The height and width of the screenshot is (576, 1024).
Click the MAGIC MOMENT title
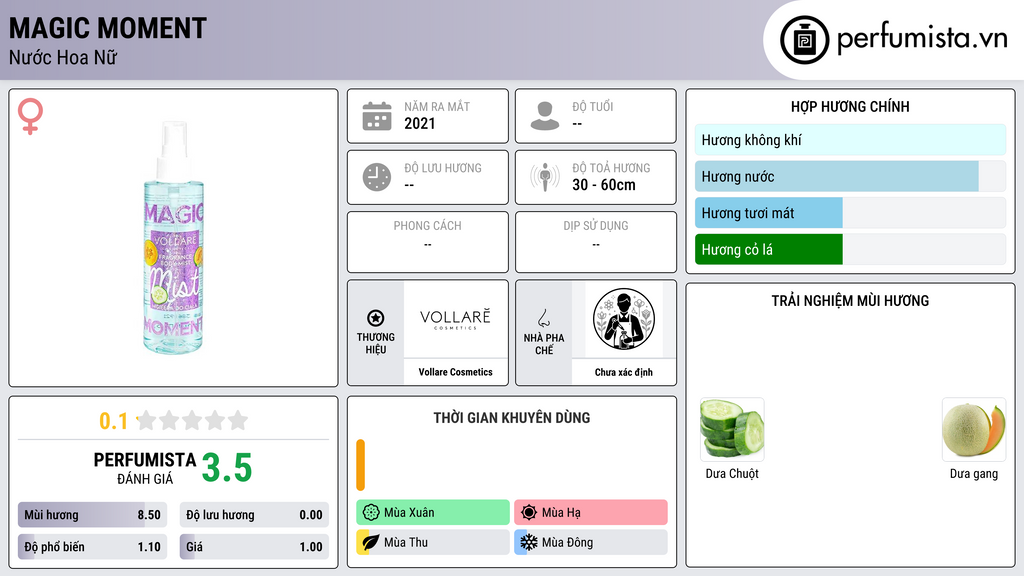click(108, 28)
